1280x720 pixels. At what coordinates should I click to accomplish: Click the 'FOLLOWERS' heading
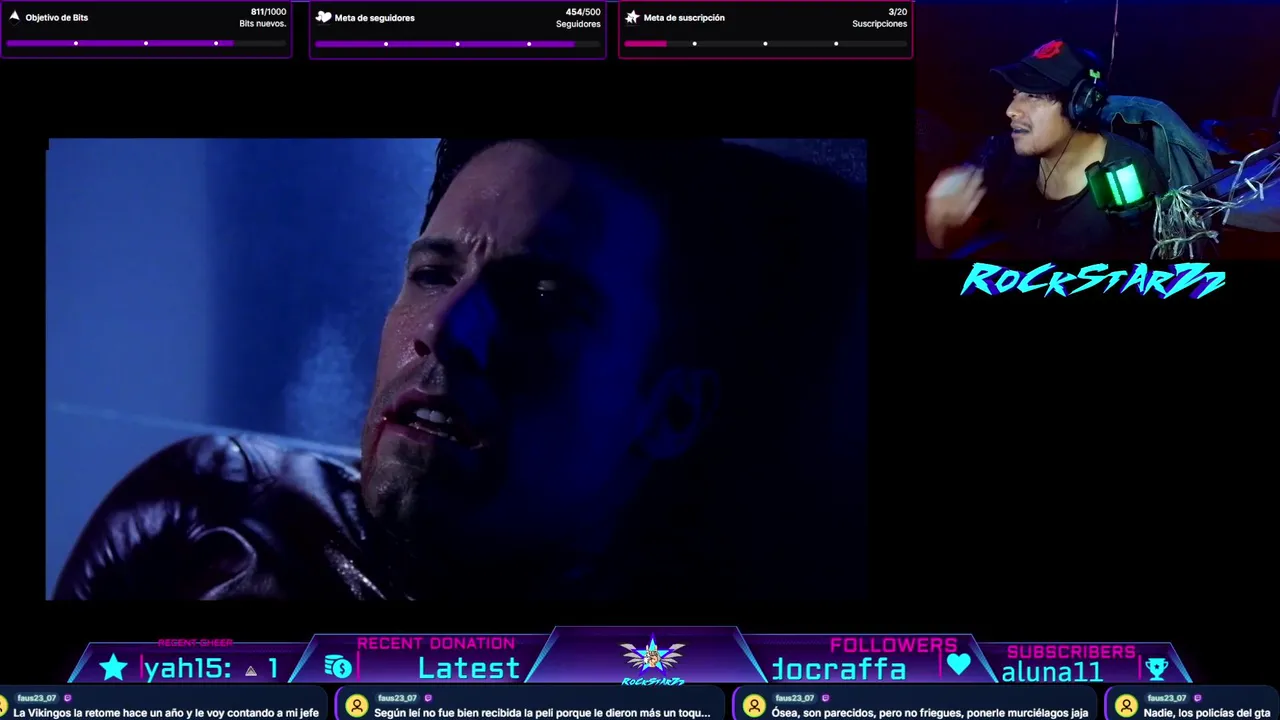893,645
